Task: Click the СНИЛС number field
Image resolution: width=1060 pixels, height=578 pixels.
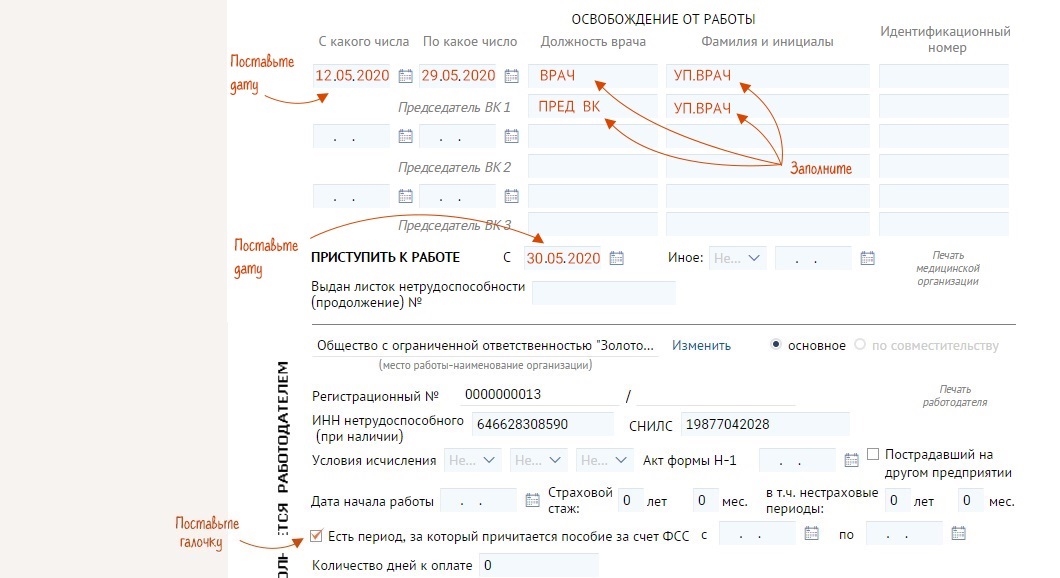Action: (763, 424)
